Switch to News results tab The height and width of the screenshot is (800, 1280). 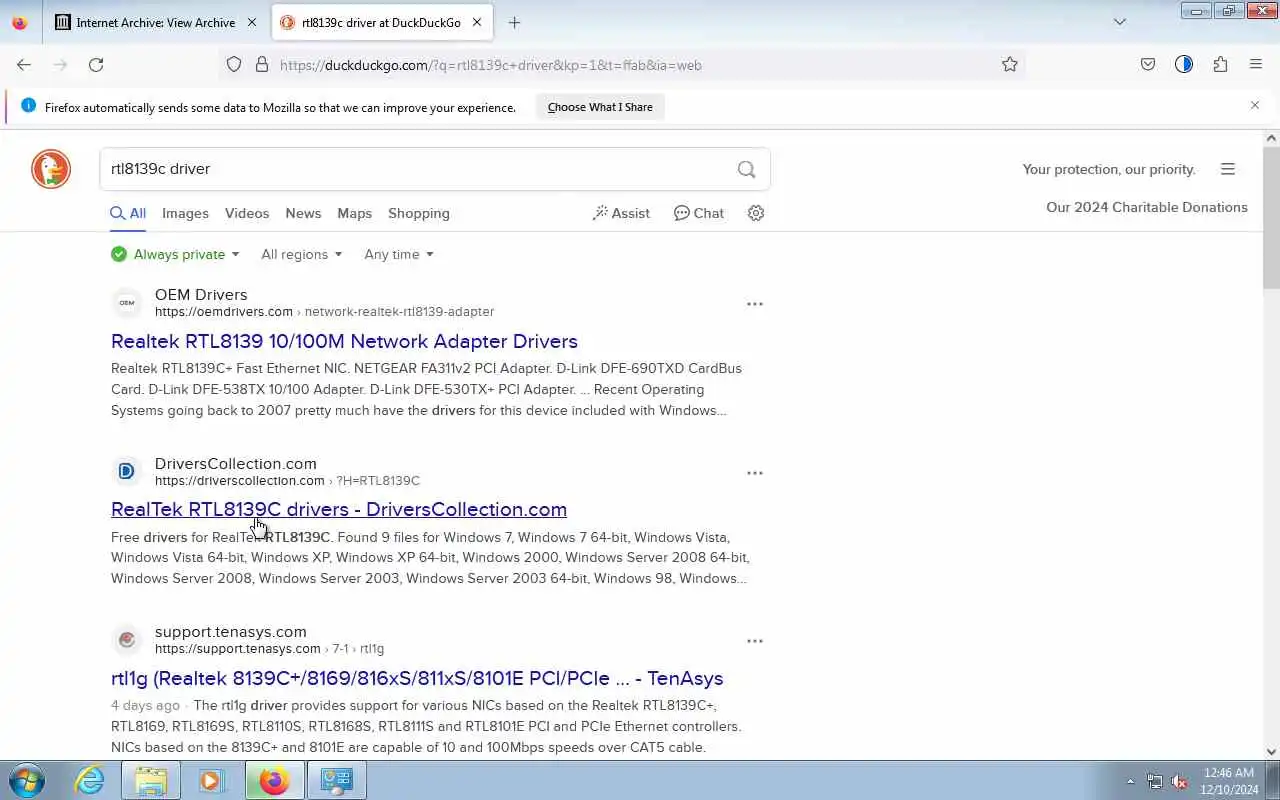tap(303, 213)
